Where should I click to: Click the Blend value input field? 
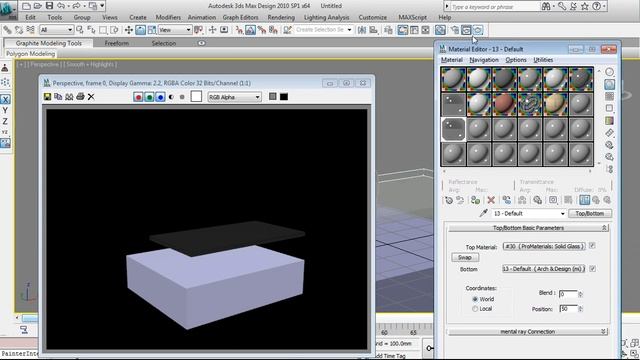click(x=568, y=294)
